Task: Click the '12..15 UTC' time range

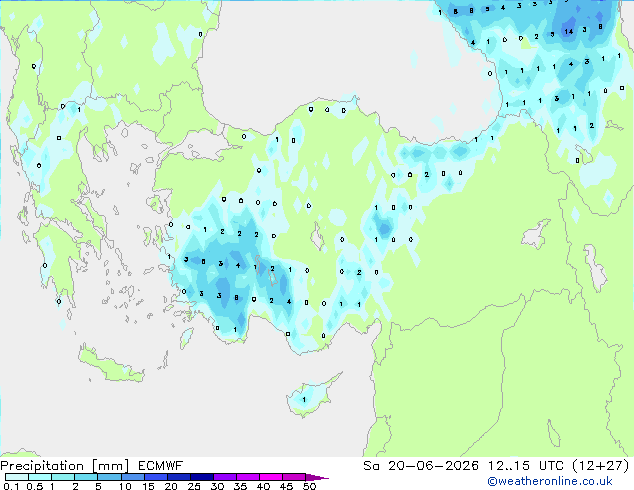Action: tap(526, 466)
